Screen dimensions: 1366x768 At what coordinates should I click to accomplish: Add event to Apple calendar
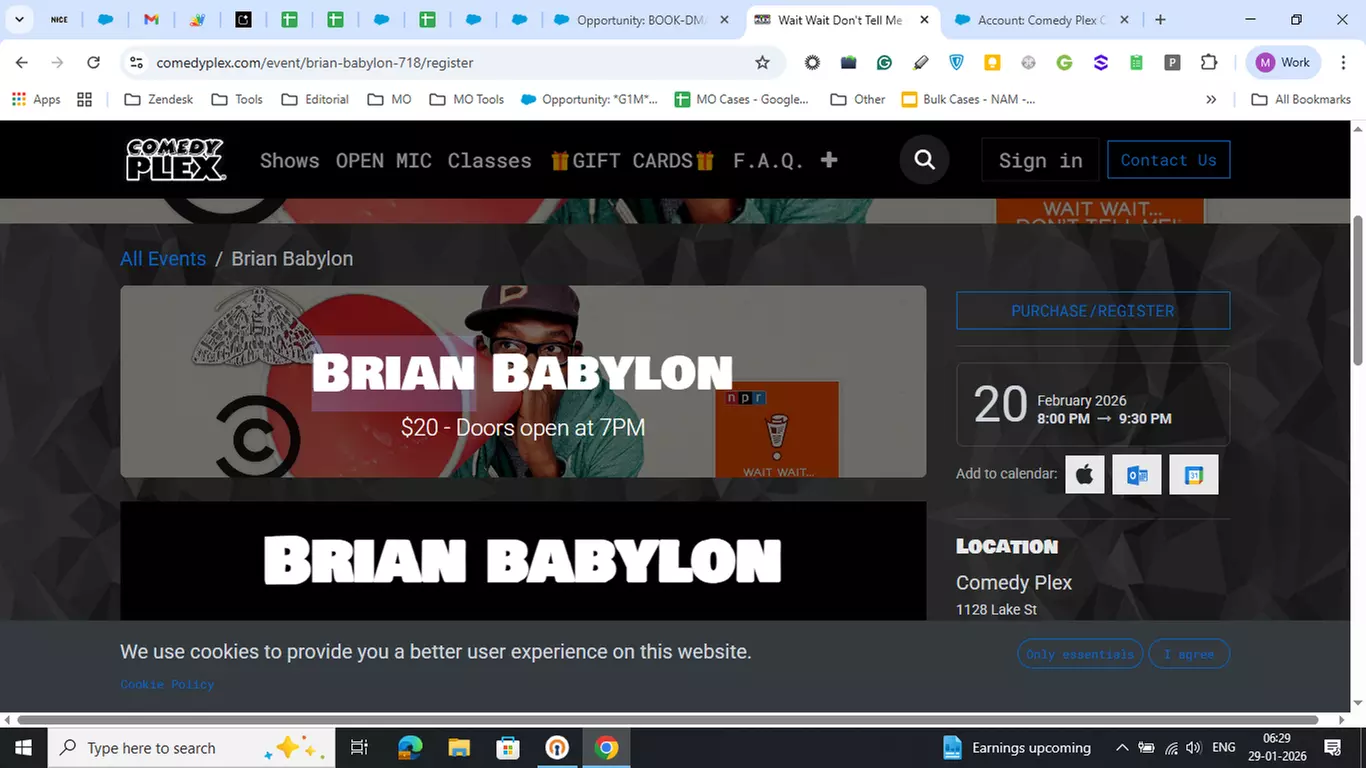1084,474
